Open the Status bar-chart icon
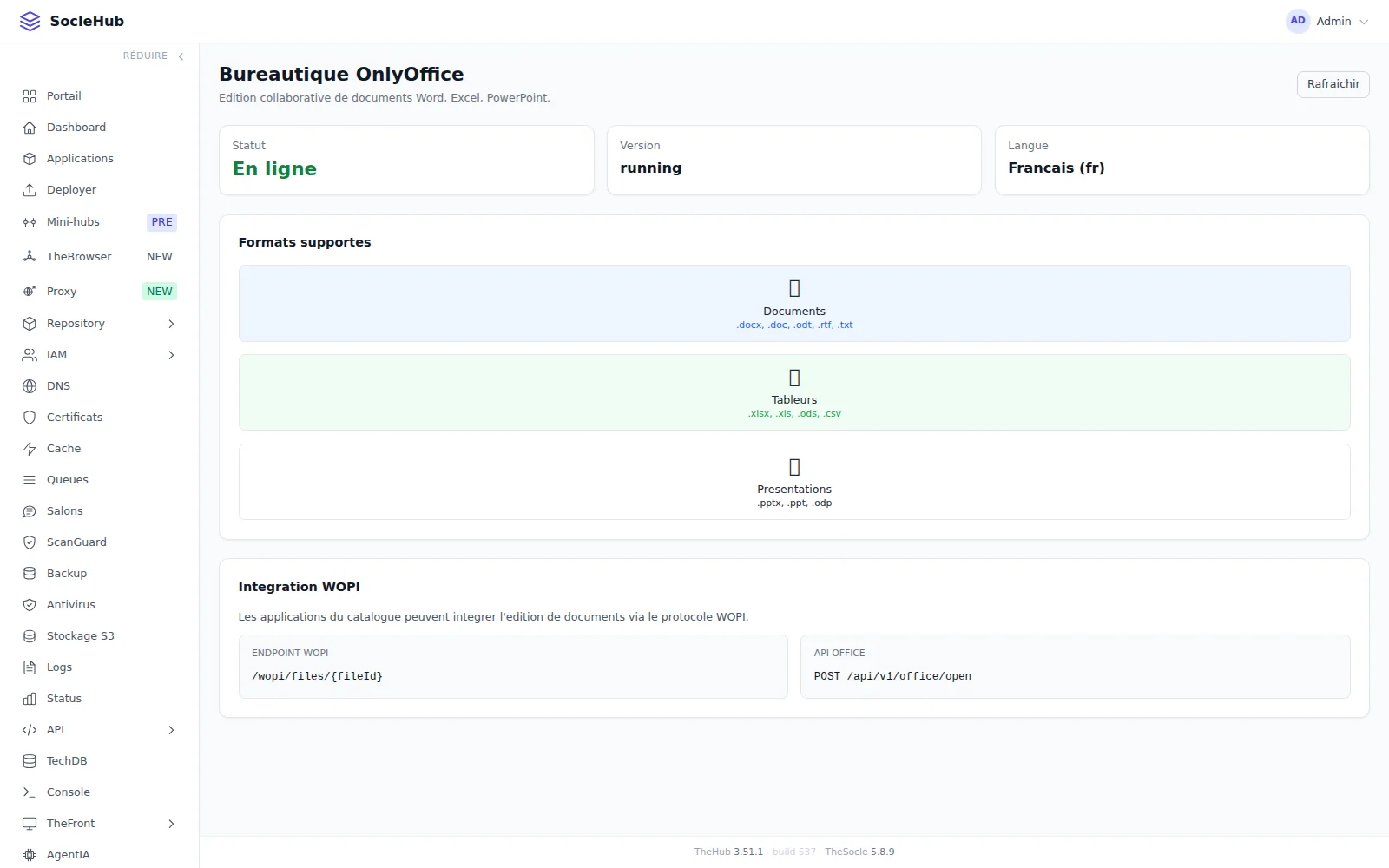Image resolution: width=1389 pixels, height=868 pixels. pyautogui.click(x=30, y=699)
